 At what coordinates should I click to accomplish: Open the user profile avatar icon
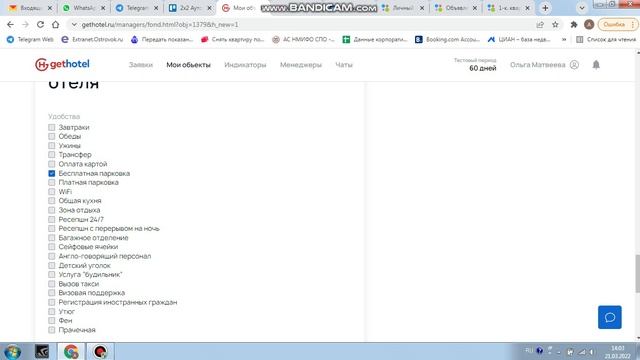(574, 64)
